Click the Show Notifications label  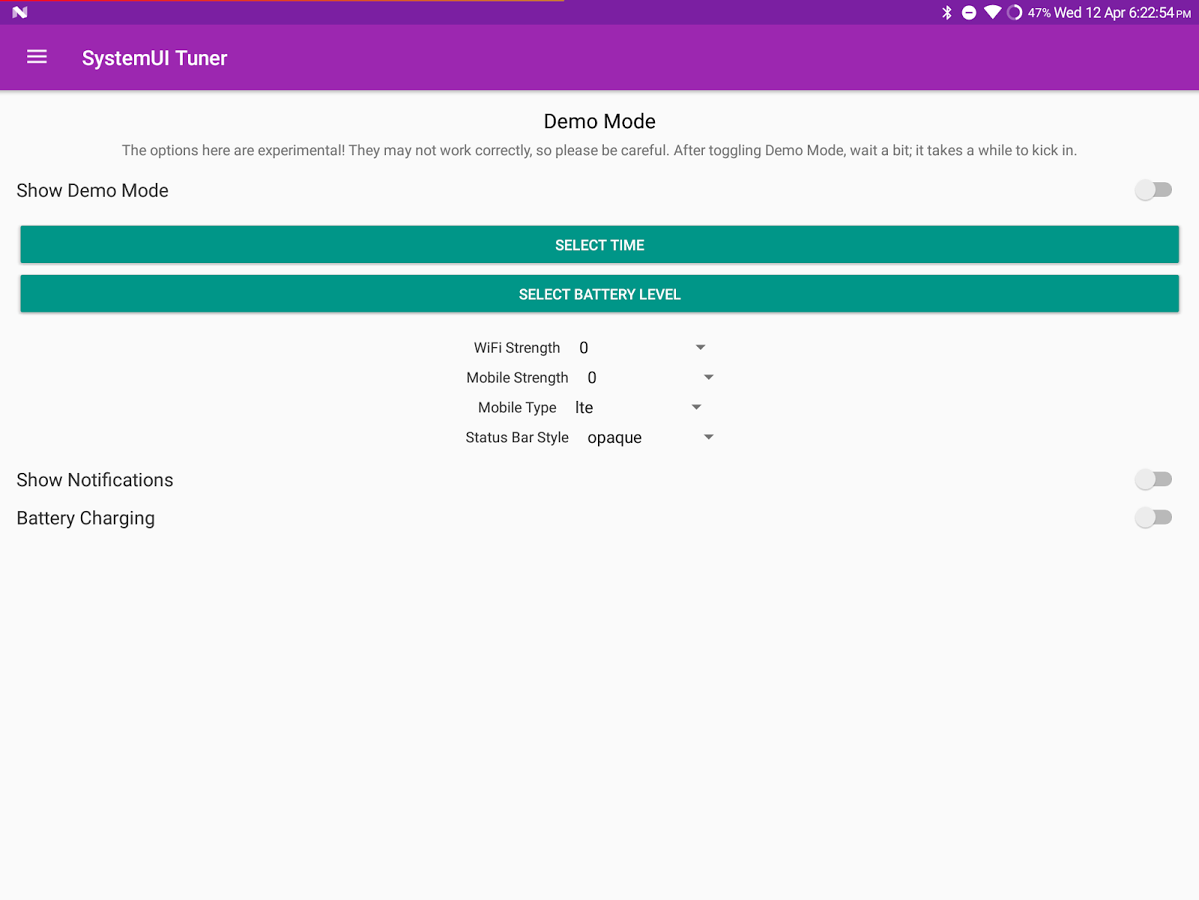pos(95,480)
